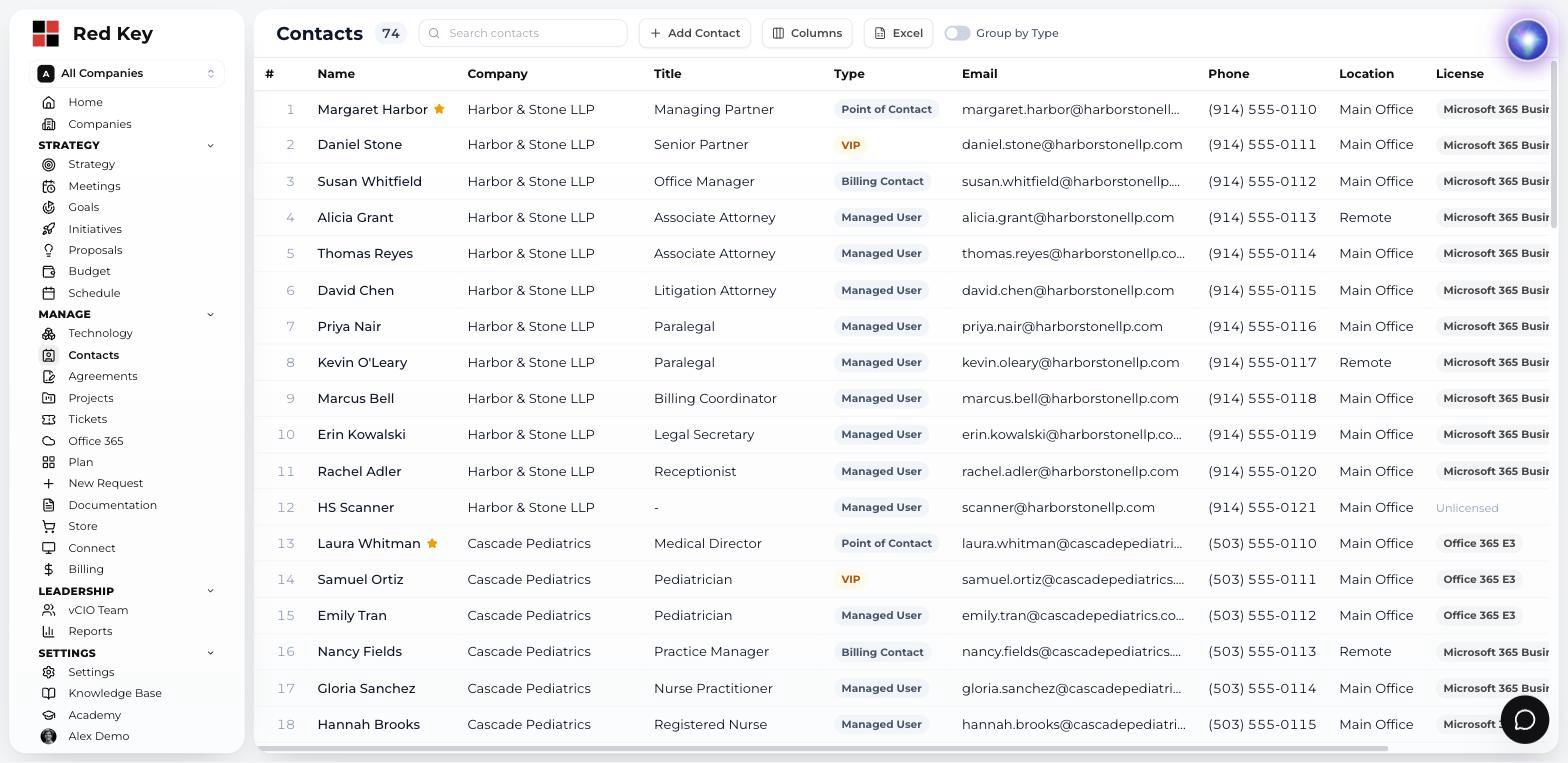Click email daniel.stone@harborstonellp.com
The width and height of the screenshot is (1568, 763).
[x=1072, y=144]
